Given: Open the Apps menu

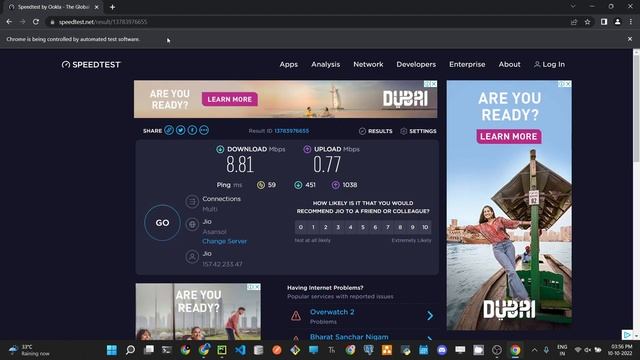Looking at the screenshot, I should (x=289, y=64).
